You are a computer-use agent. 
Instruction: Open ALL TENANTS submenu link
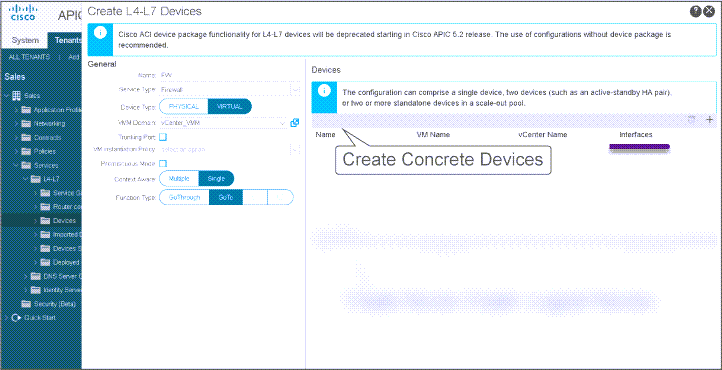click(29, 57)
